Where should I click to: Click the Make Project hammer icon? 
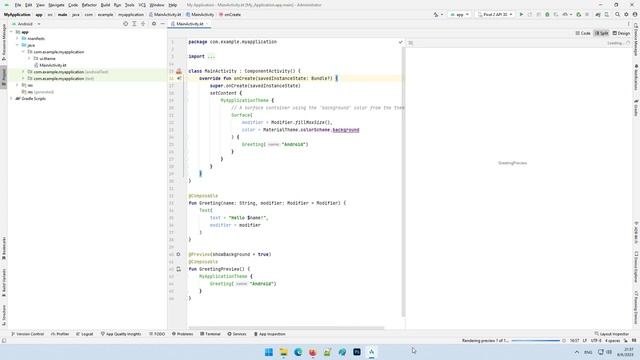coord(436,14)
